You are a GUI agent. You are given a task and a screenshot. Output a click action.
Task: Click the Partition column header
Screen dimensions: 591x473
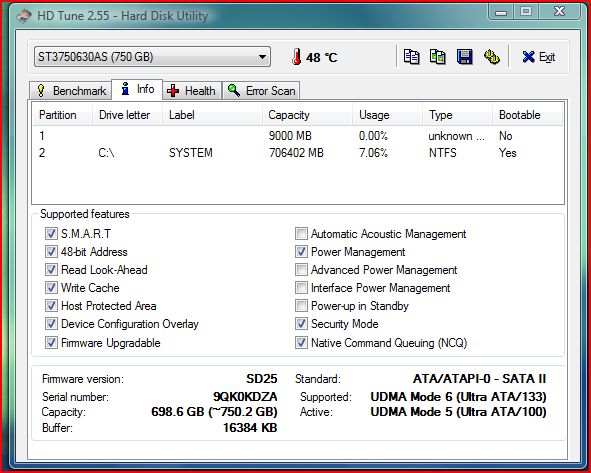pyautogui.click(x=62, y=115)
